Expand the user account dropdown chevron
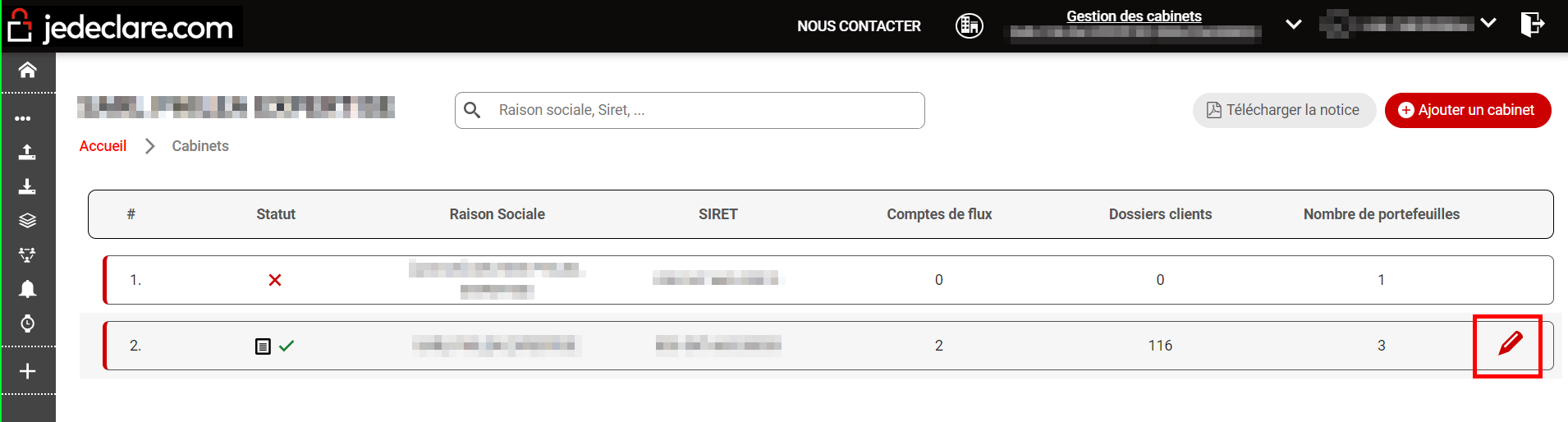1568x422 pixels. coord(1488,23)
